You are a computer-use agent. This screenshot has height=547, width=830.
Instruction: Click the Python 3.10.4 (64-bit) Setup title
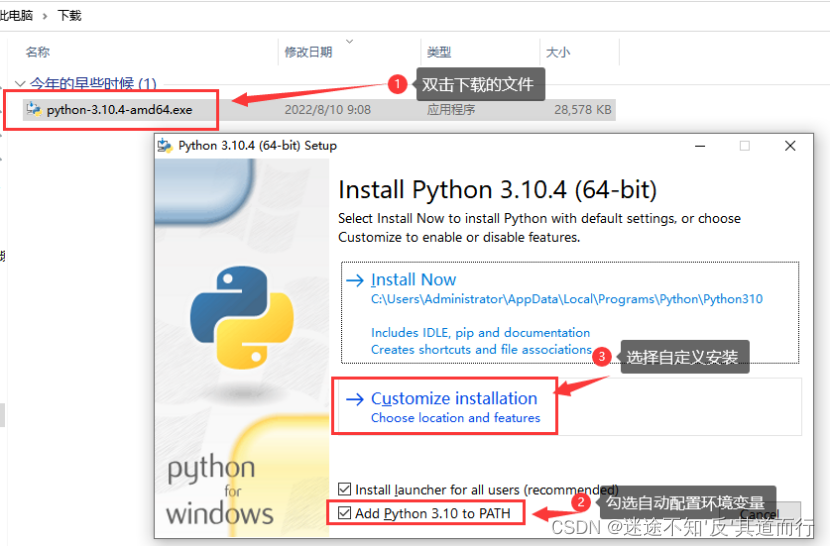(257, 146)
